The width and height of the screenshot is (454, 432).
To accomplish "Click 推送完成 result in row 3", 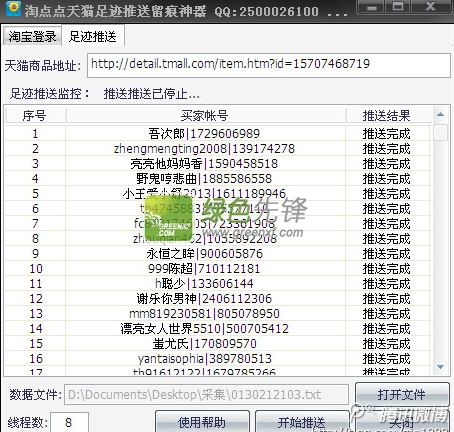I will [x=387, y=164].
